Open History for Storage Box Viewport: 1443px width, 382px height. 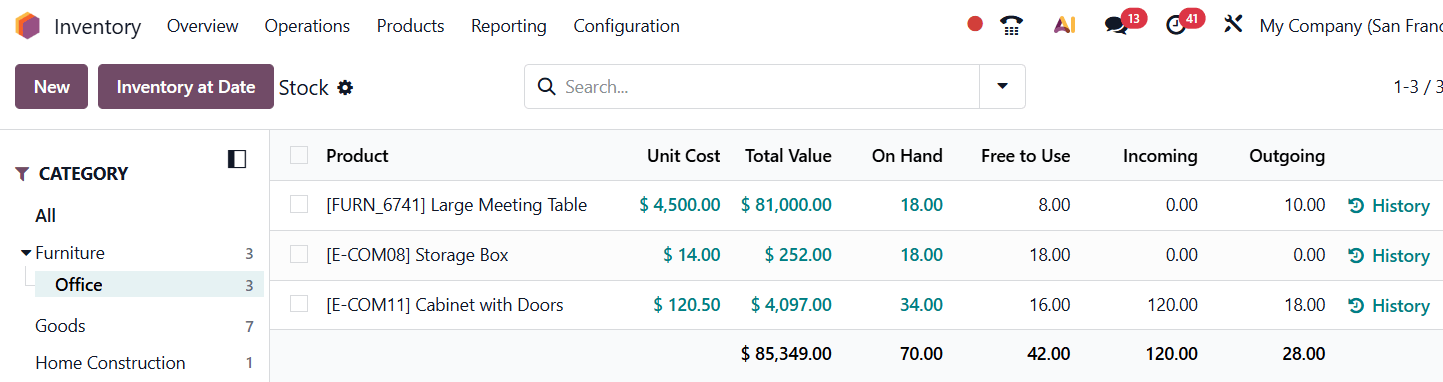(1389, 256)
